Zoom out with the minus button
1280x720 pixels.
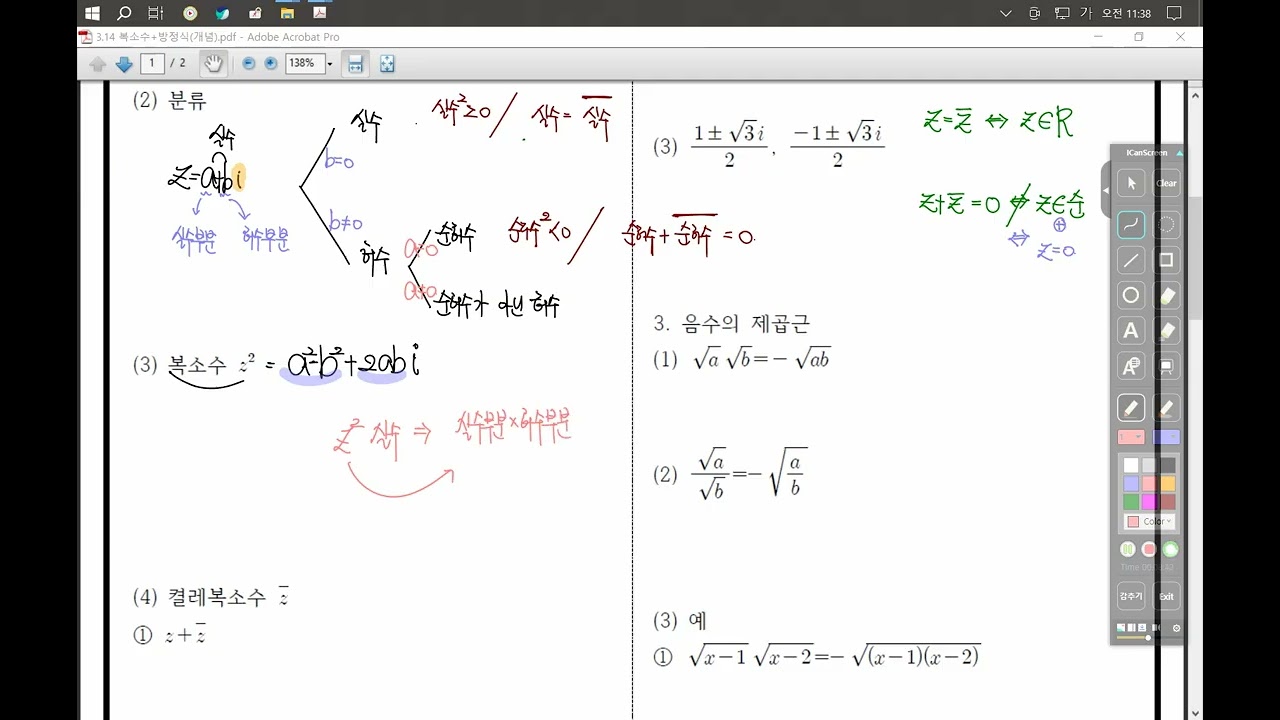[x=248, y=63]
